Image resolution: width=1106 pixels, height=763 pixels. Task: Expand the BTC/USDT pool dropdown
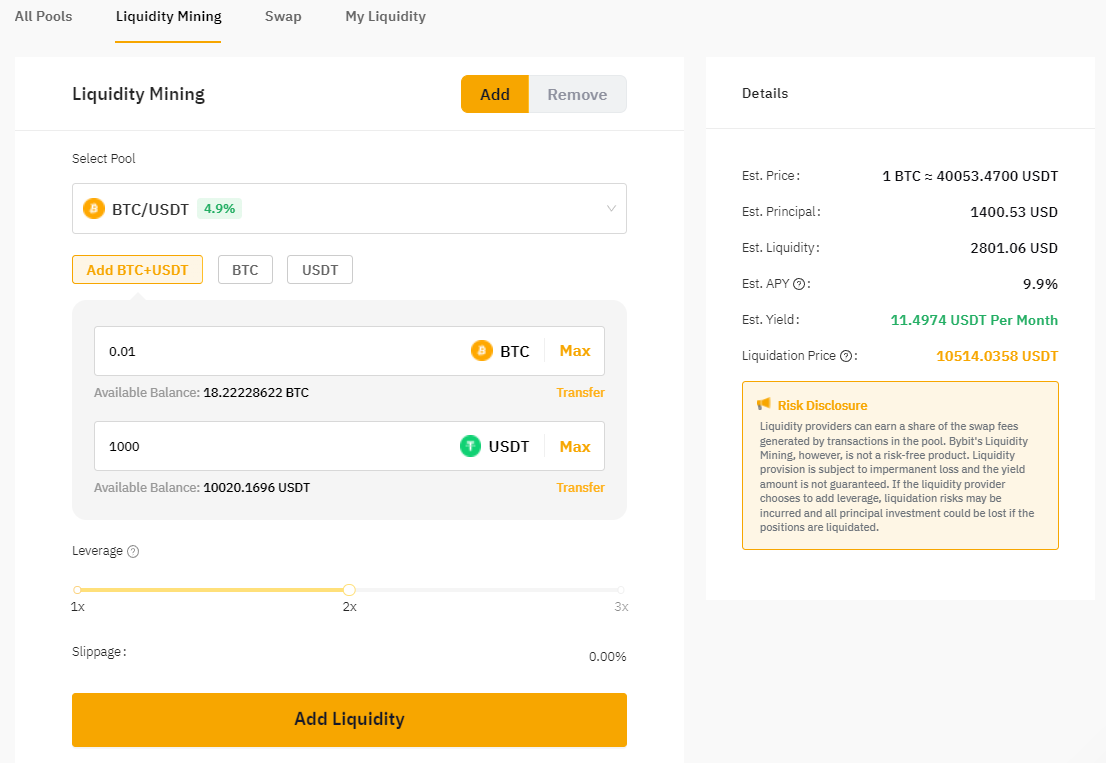coord(349,209)
